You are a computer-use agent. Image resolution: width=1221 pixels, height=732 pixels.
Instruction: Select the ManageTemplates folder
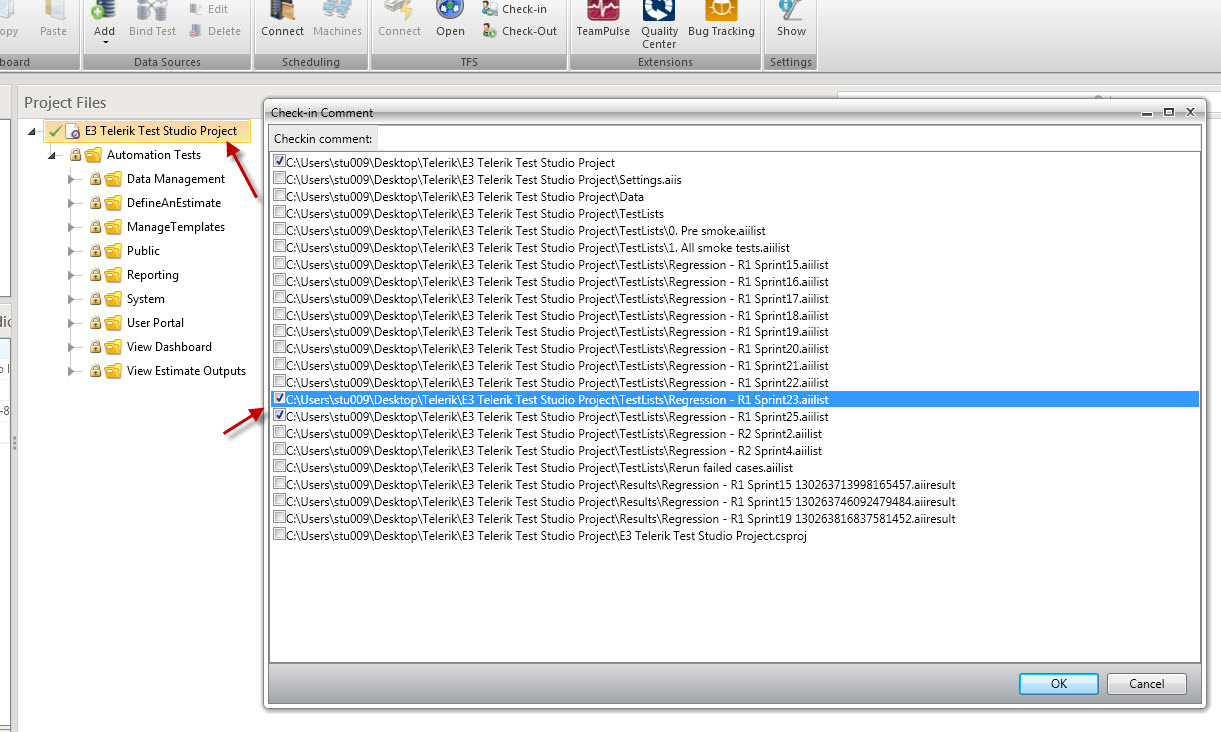(x=175, y=227)
